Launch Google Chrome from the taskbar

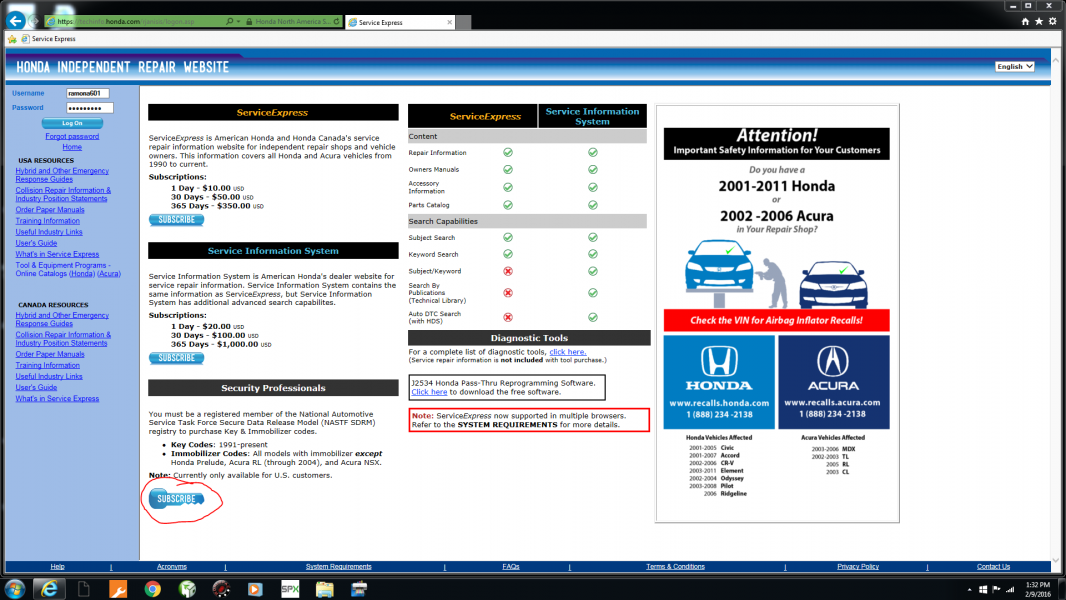click(152, 589)
